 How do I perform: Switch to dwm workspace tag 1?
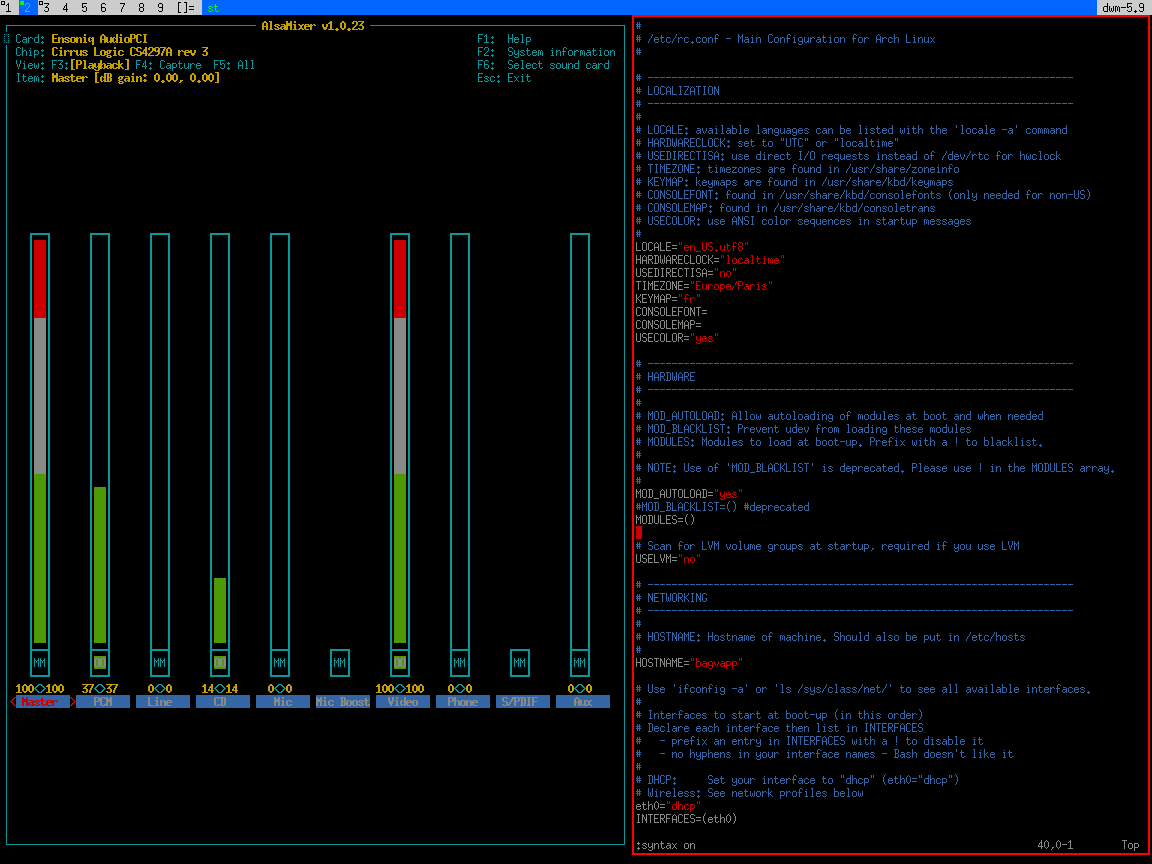(7, 7)
